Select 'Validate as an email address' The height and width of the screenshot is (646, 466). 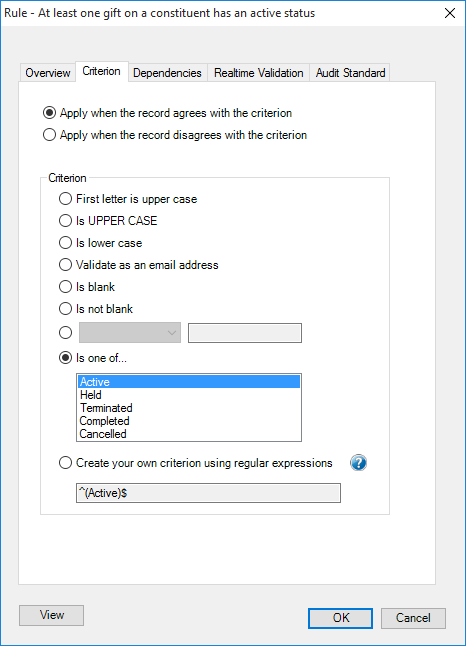139,265
